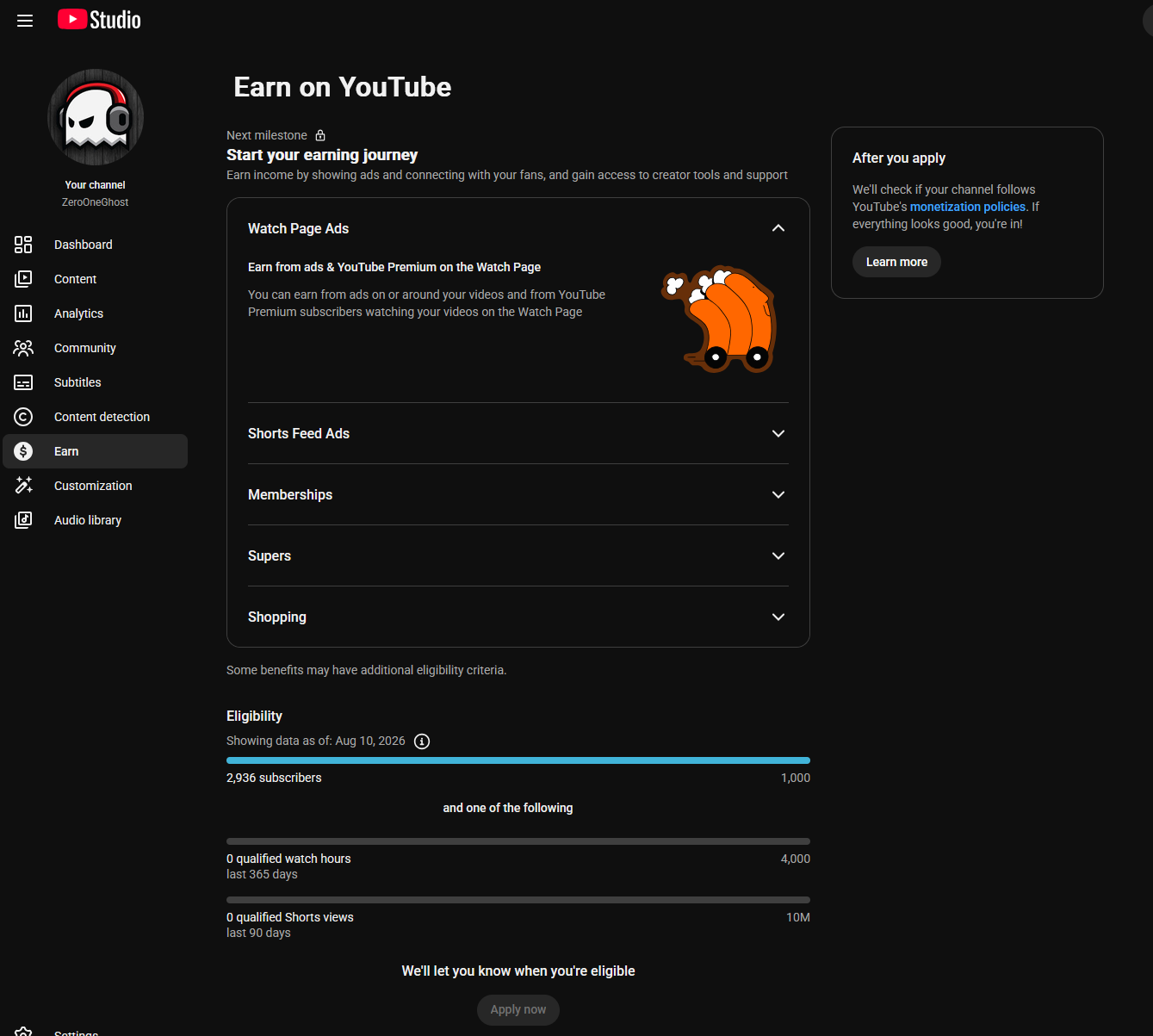Click '0 qualified Shorts views' text

pyautogui.click(x=290, y=917)
